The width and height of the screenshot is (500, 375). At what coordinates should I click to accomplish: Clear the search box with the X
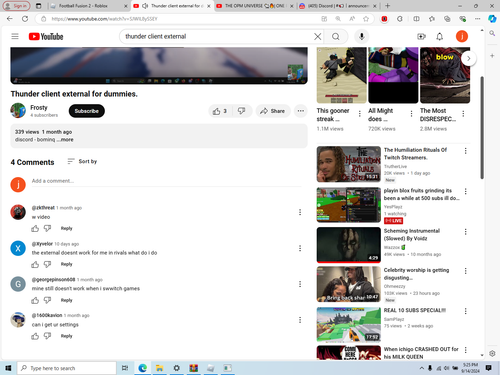coord(318,36)
